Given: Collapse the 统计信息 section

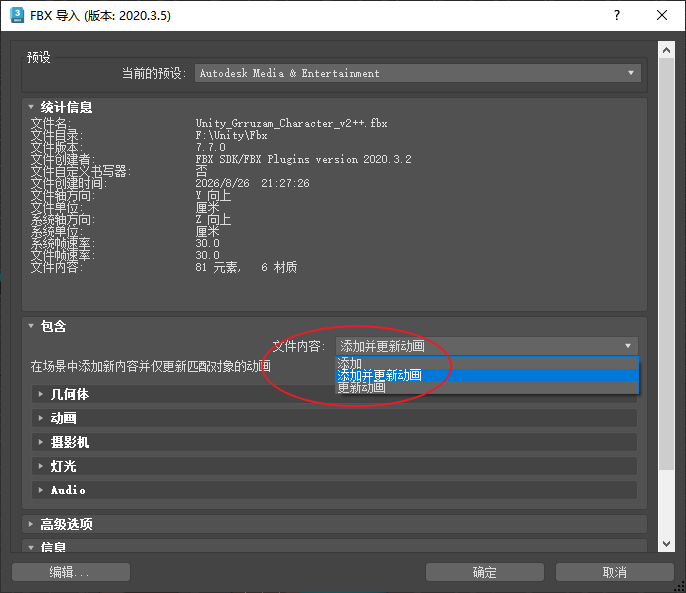Looking at the screenshot, I should pyautogui.click(x=31, y=107).
